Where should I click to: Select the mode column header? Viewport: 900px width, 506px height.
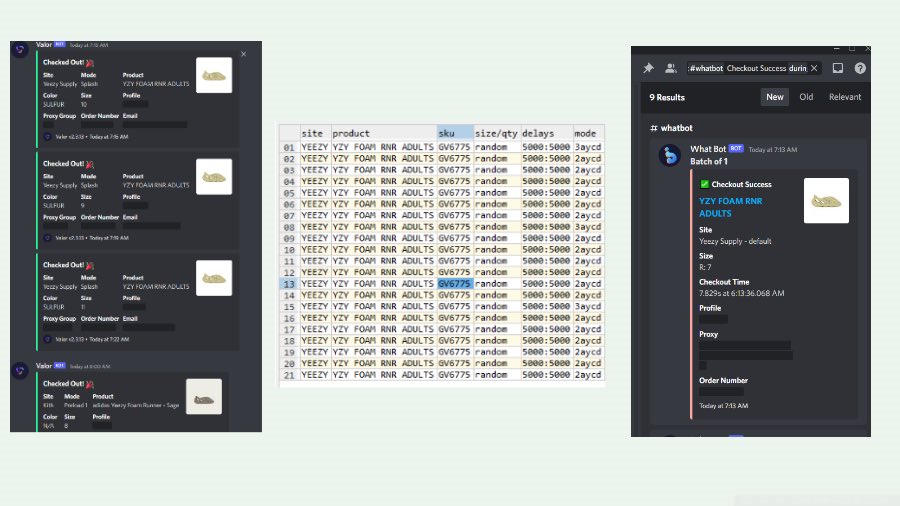[588, 133]
